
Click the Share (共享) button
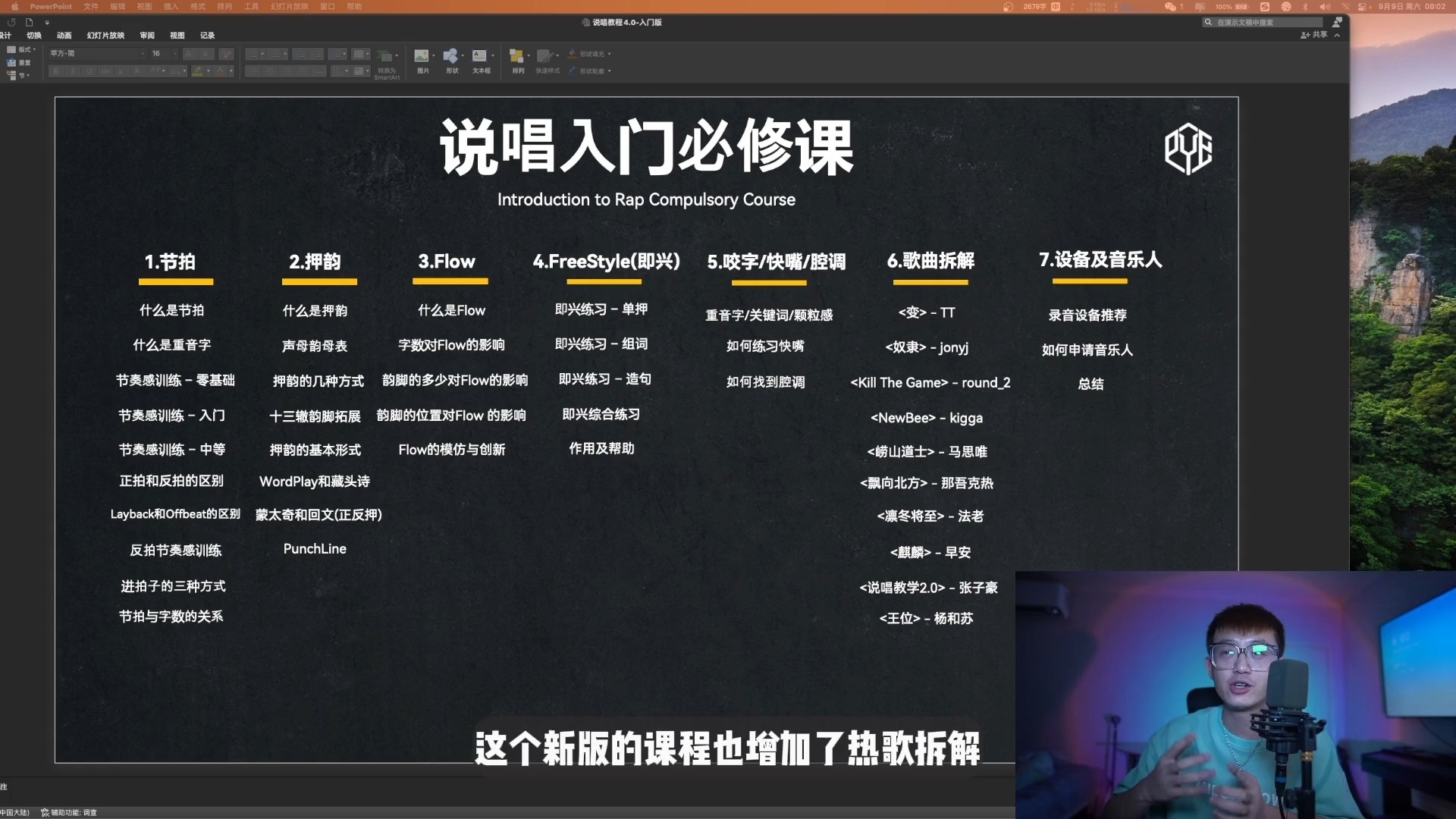[1314, 35]
